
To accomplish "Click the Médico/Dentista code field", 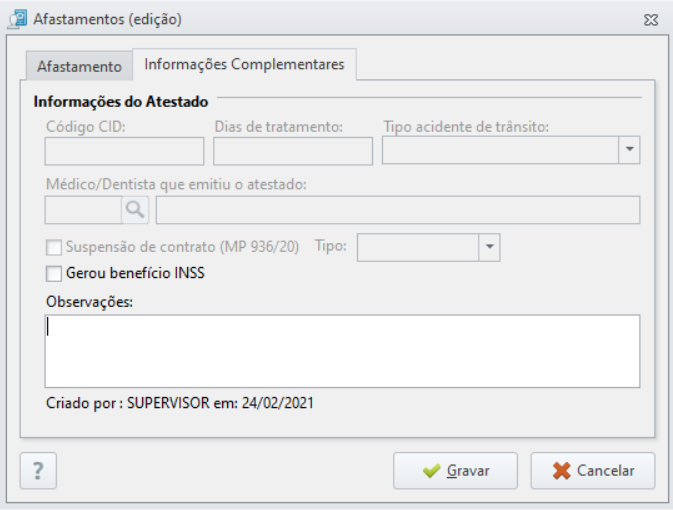I will (83, 210).
